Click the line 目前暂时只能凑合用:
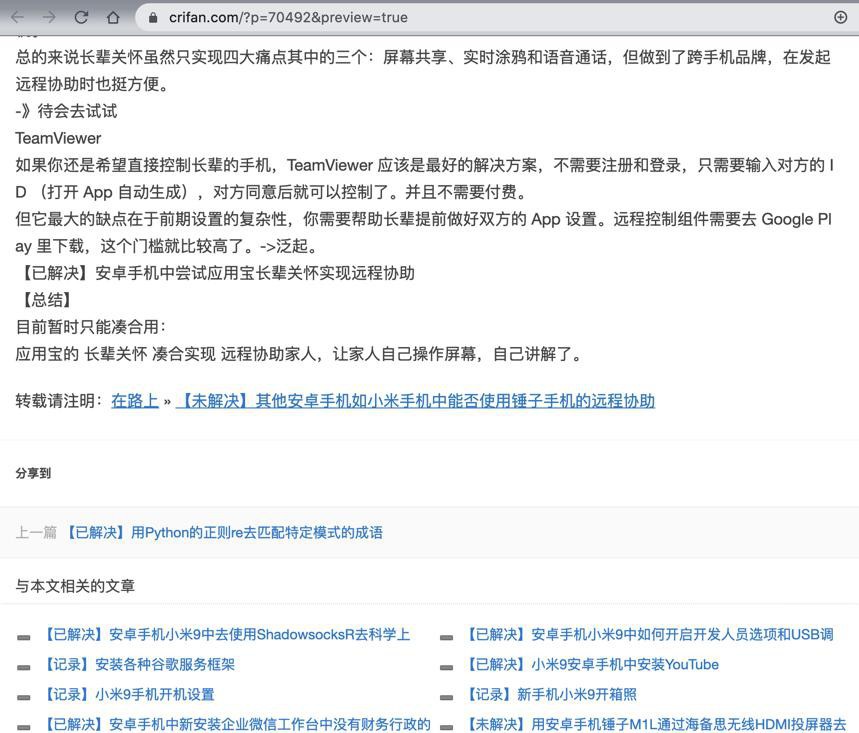 point(90,327)
